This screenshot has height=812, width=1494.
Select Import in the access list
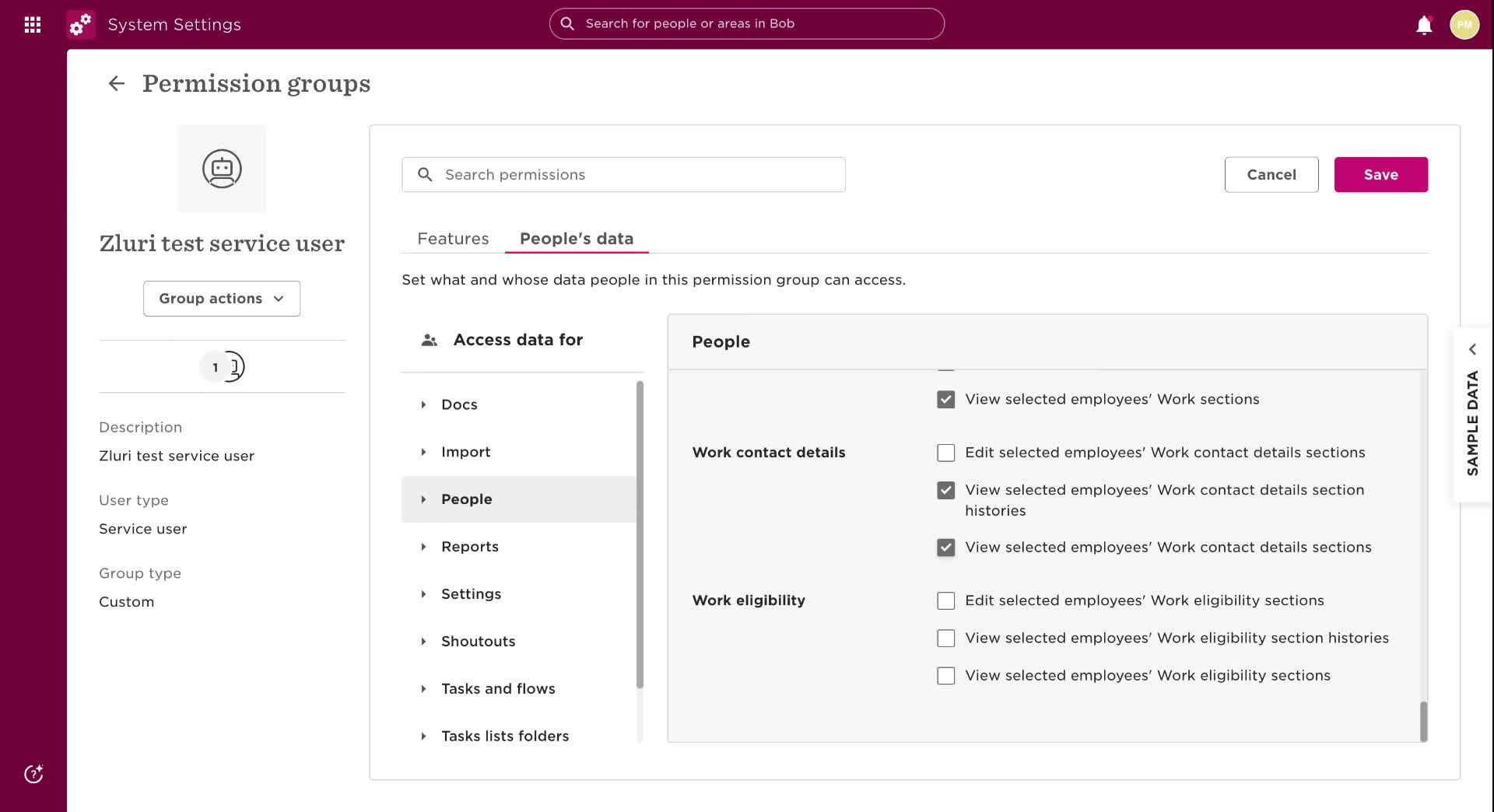[x=466, y=452]
